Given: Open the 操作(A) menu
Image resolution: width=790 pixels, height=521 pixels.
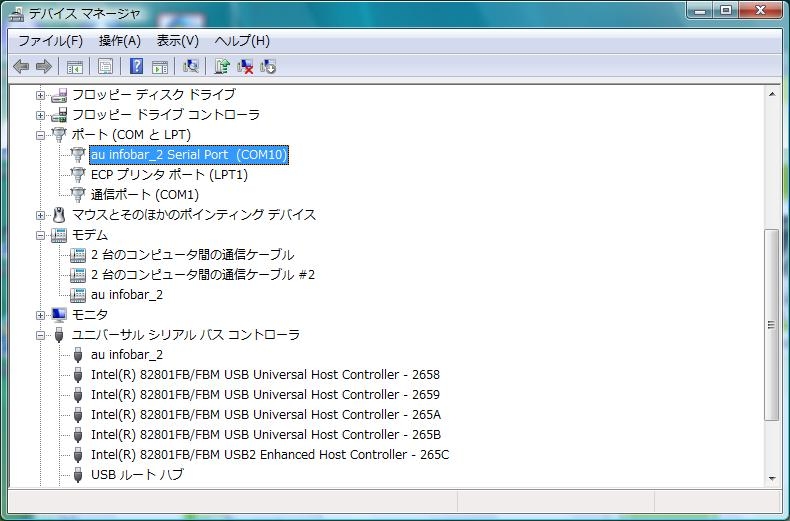Looking at the screenshot, I should coord(120,41).
